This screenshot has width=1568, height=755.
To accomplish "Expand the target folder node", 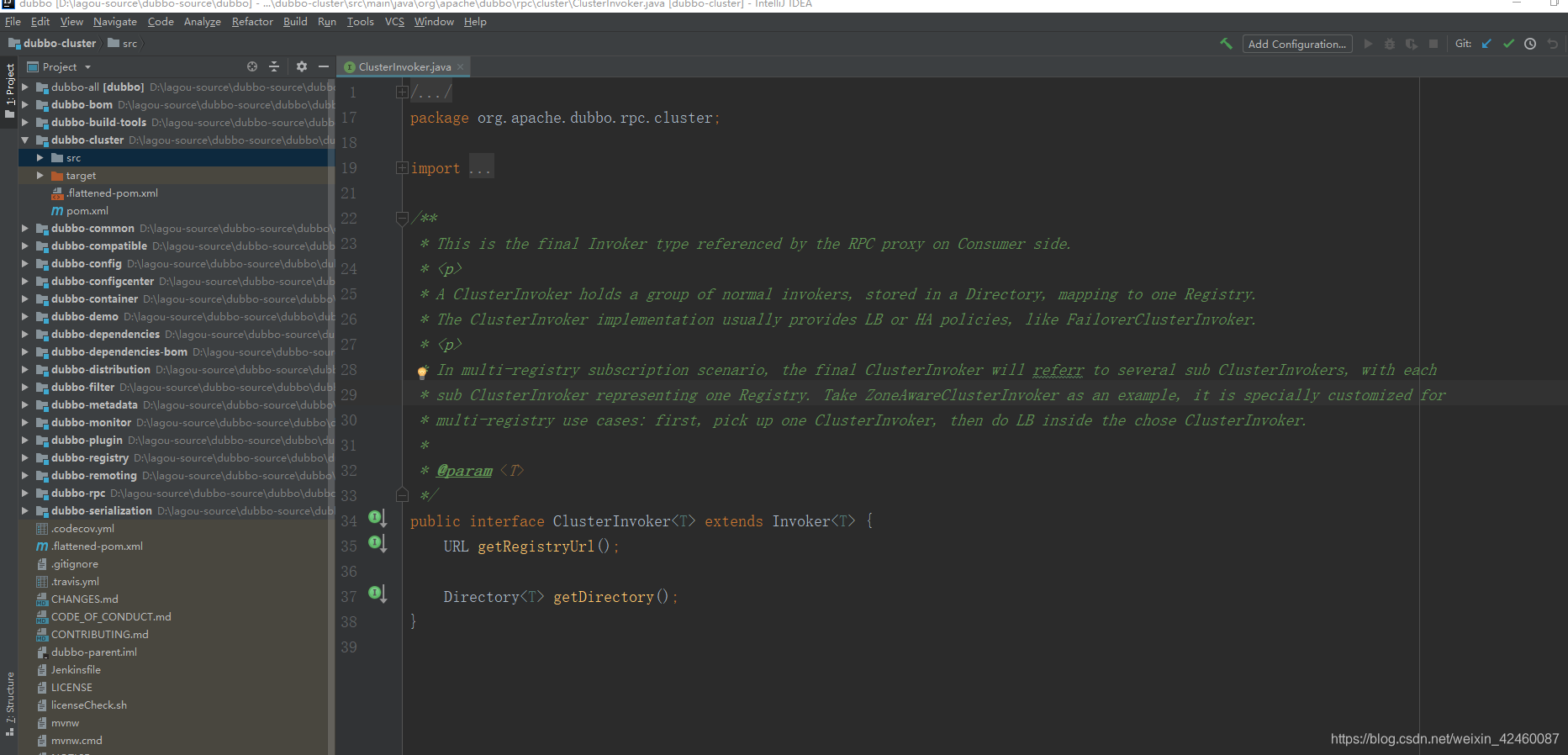I will click(x=40, y=176).
